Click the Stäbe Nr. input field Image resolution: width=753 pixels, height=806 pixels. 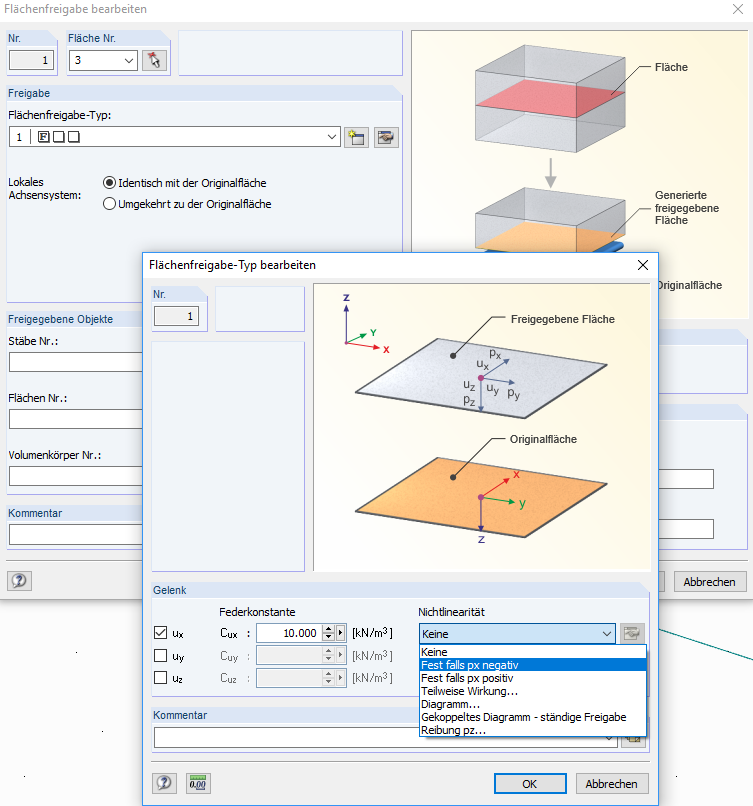[x=76, y=362]
